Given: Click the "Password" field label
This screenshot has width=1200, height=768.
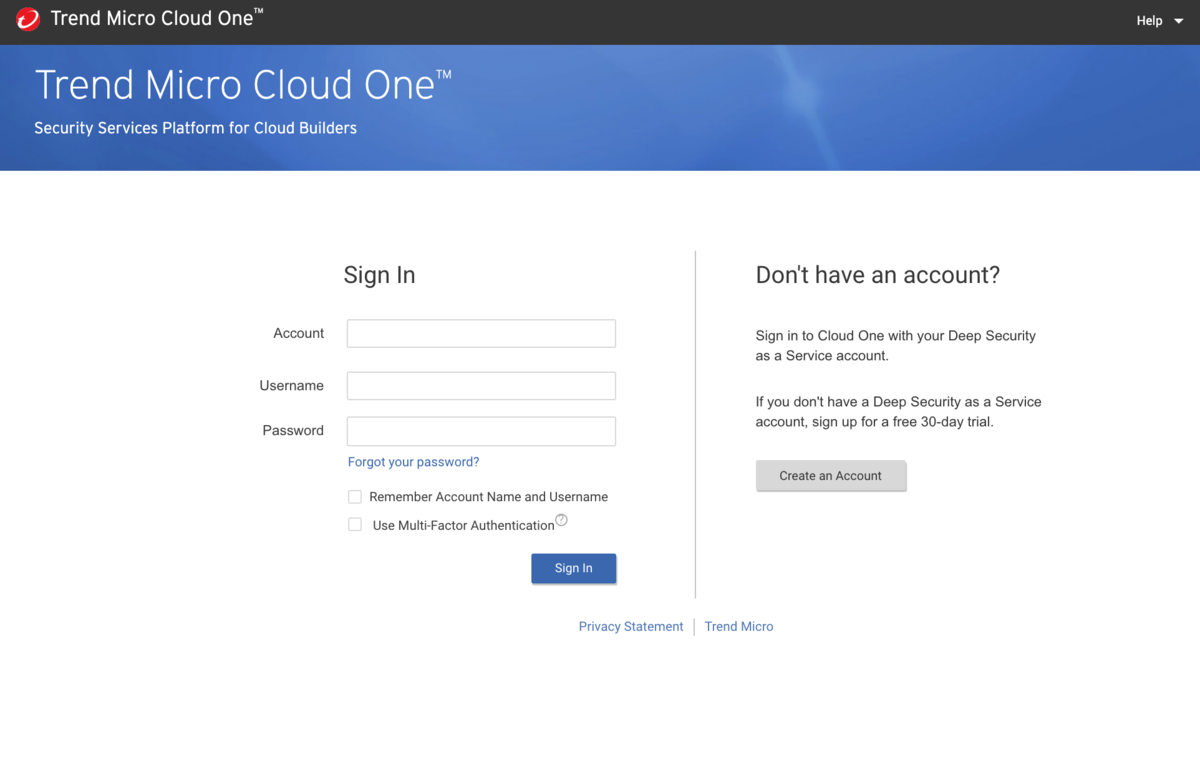Looking at the screenshot, I should click(x=293, y=431).
